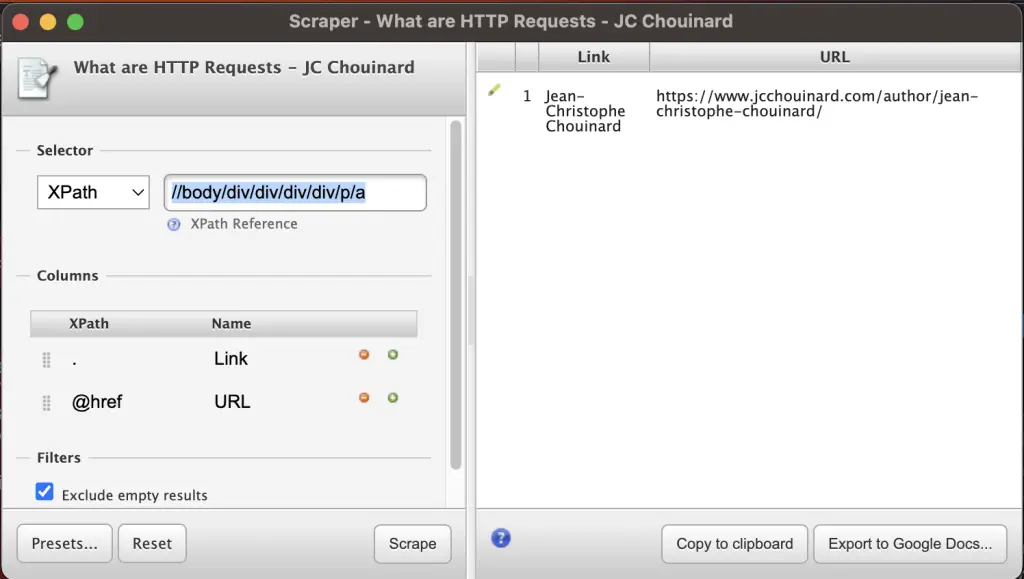Select the '.' XPath cell of Link row
The width and height of the screenshot is (1024, 579).
pos(74,360)
